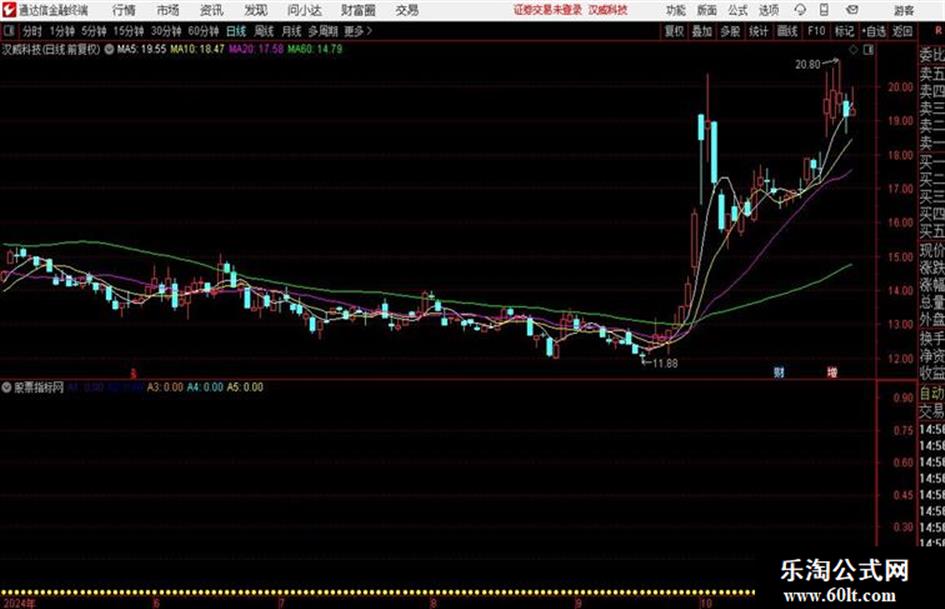Click the 通达信 app logo icon
This screenshot has width=945, height=609.
(x=9, y=10)
